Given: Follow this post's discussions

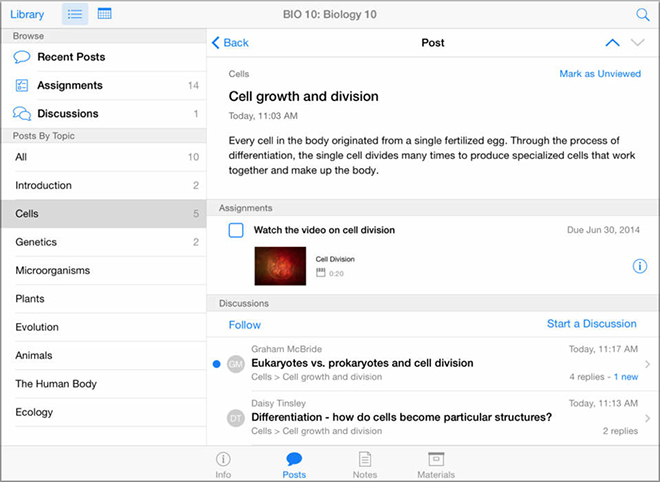Looking at the screenshot, I should click(245, 325).
